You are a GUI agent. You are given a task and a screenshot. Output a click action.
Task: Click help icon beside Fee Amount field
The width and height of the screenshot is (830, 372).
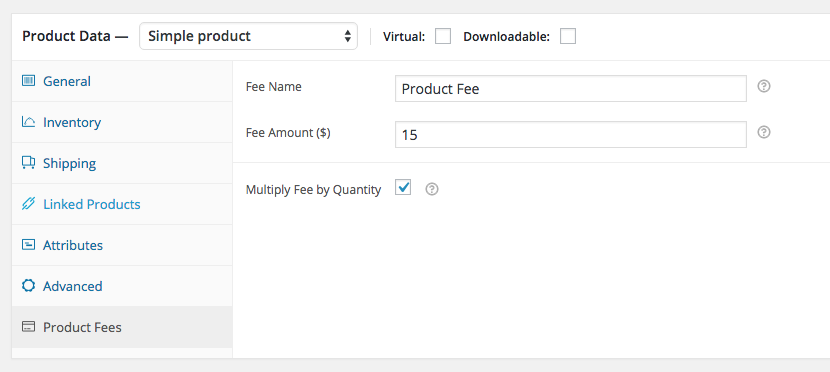pos(763,132)
